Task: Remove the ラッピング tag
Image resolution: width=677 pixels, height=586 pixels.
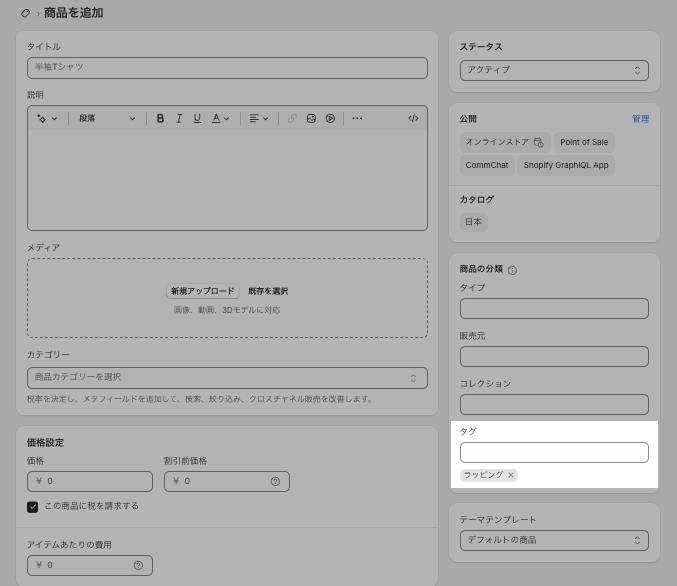Action: 511,475
